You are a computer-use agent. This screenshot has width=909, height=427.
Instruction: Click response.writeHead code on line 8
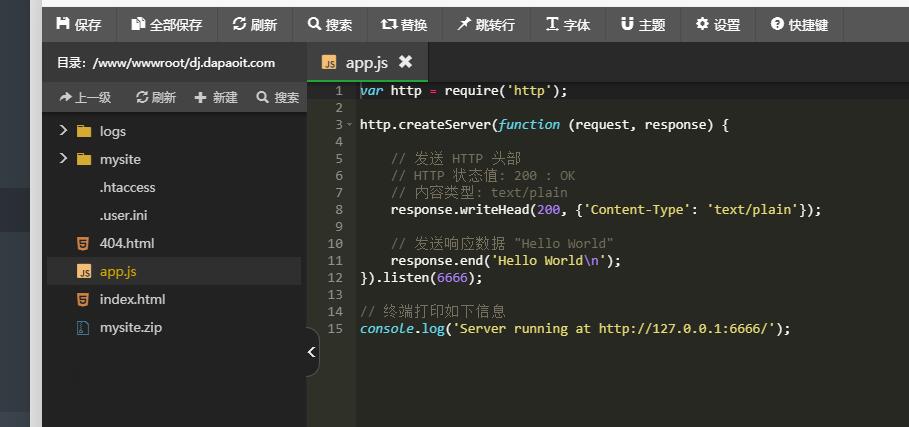coord(460,209)
